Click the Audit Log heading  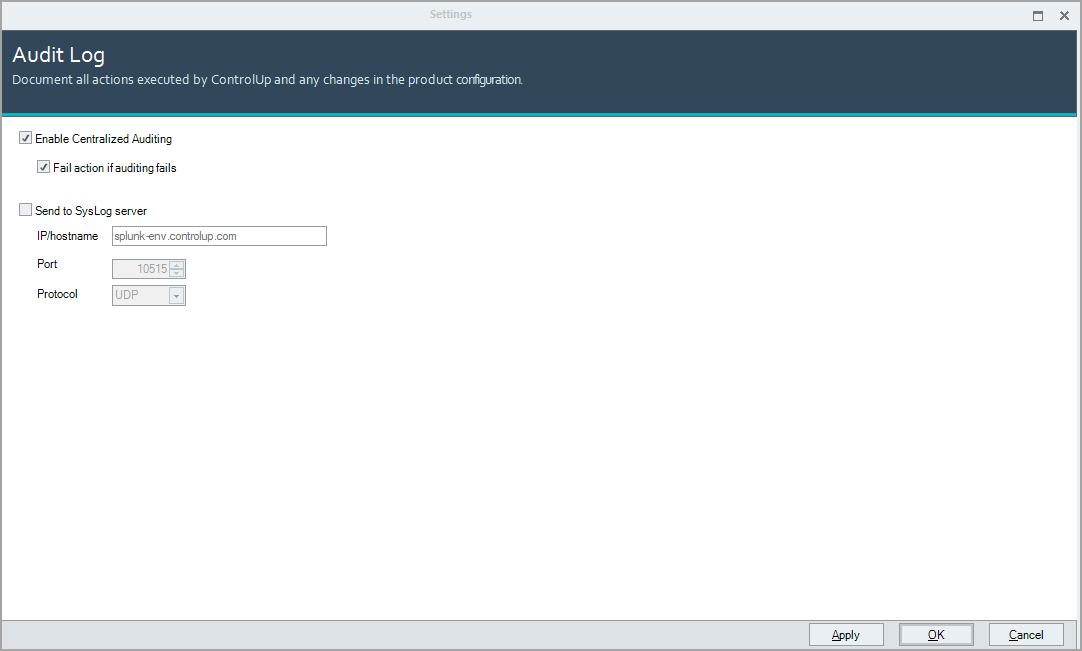click(x=59, y=55)
